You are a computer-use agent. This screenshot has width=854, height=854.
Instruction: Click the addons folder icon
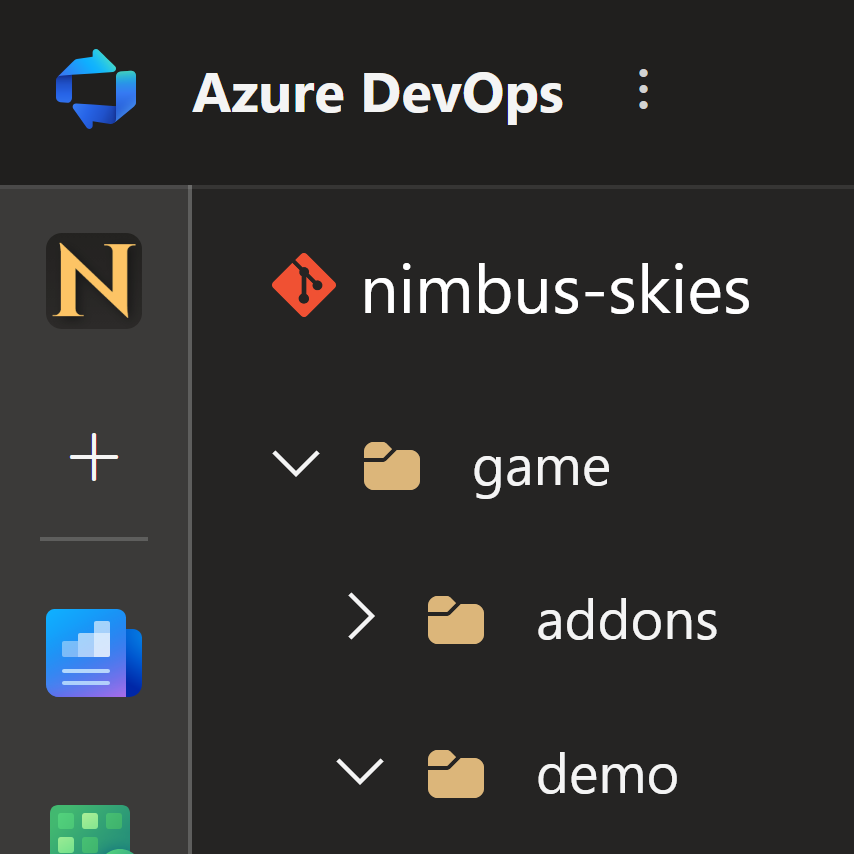(456, 620)
